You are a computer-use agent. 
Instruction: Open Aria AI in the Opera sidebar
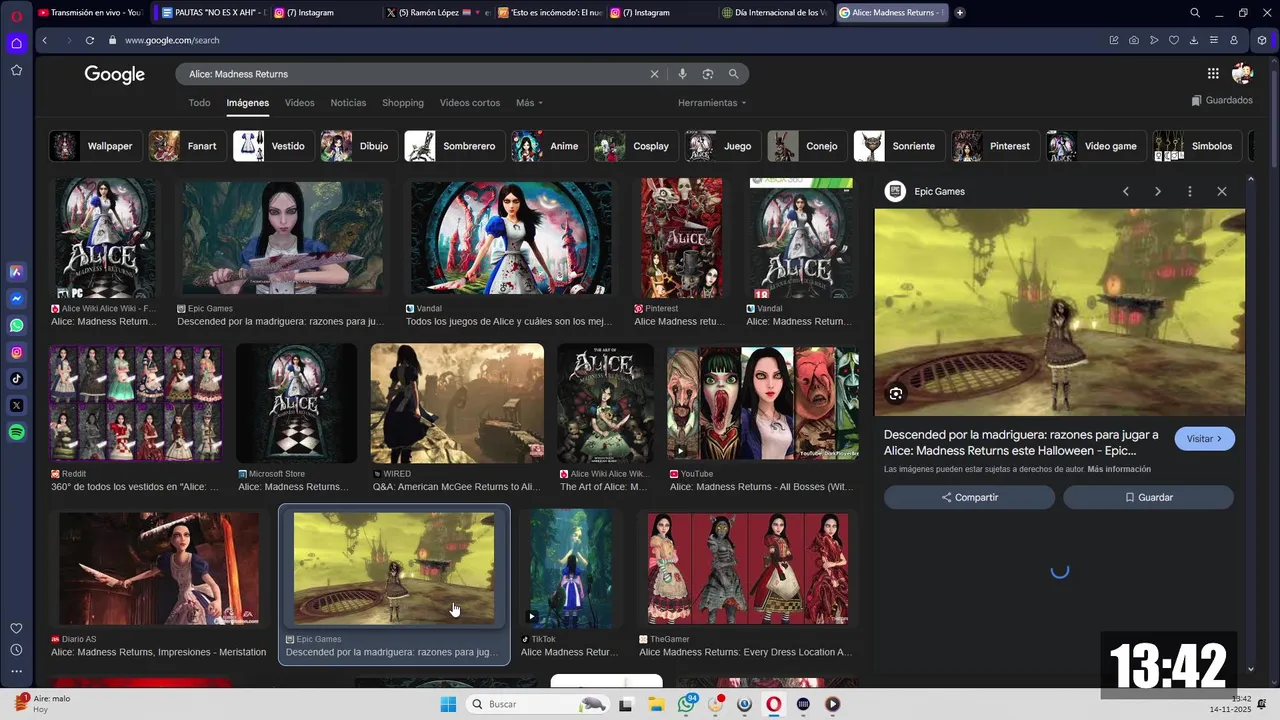pyautogui.click(x=17, y=272)
